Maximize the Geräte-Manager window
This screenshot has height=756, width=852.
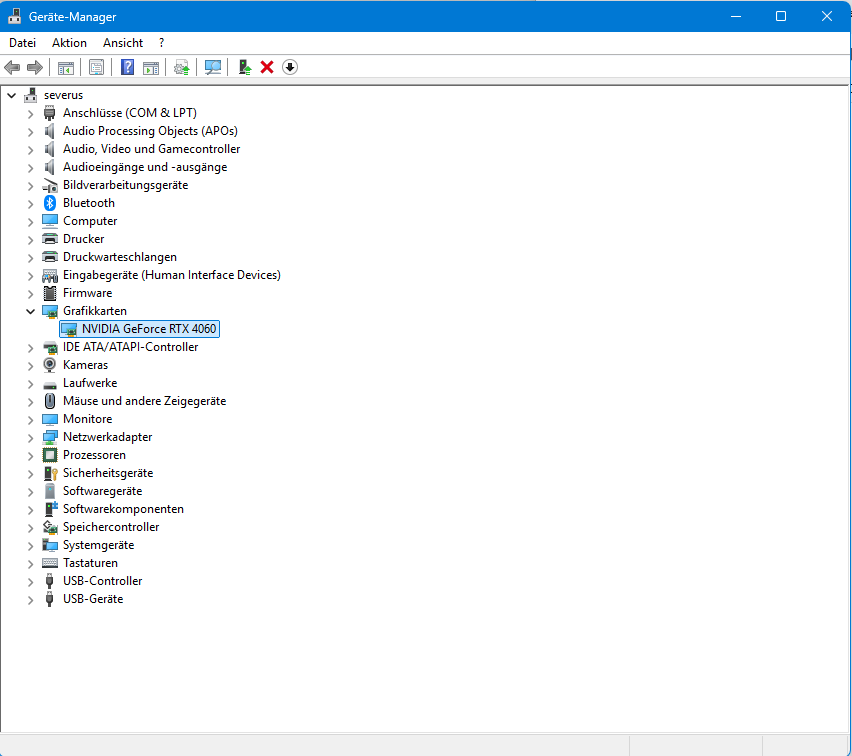(781, 16)
